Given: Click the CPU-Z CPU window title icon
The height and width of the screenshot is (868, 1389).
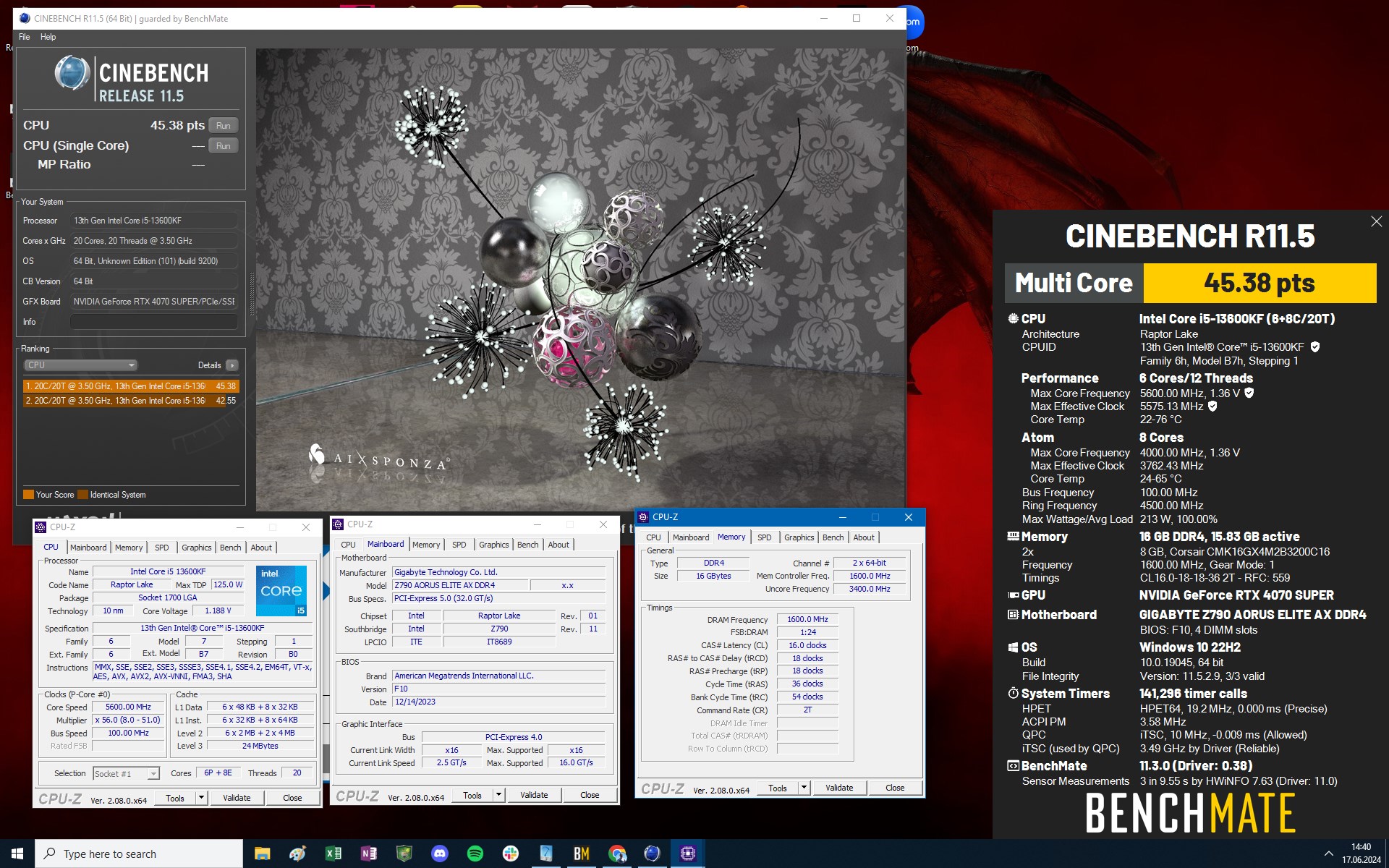Looking at the screenshot, I should [41, 527].
